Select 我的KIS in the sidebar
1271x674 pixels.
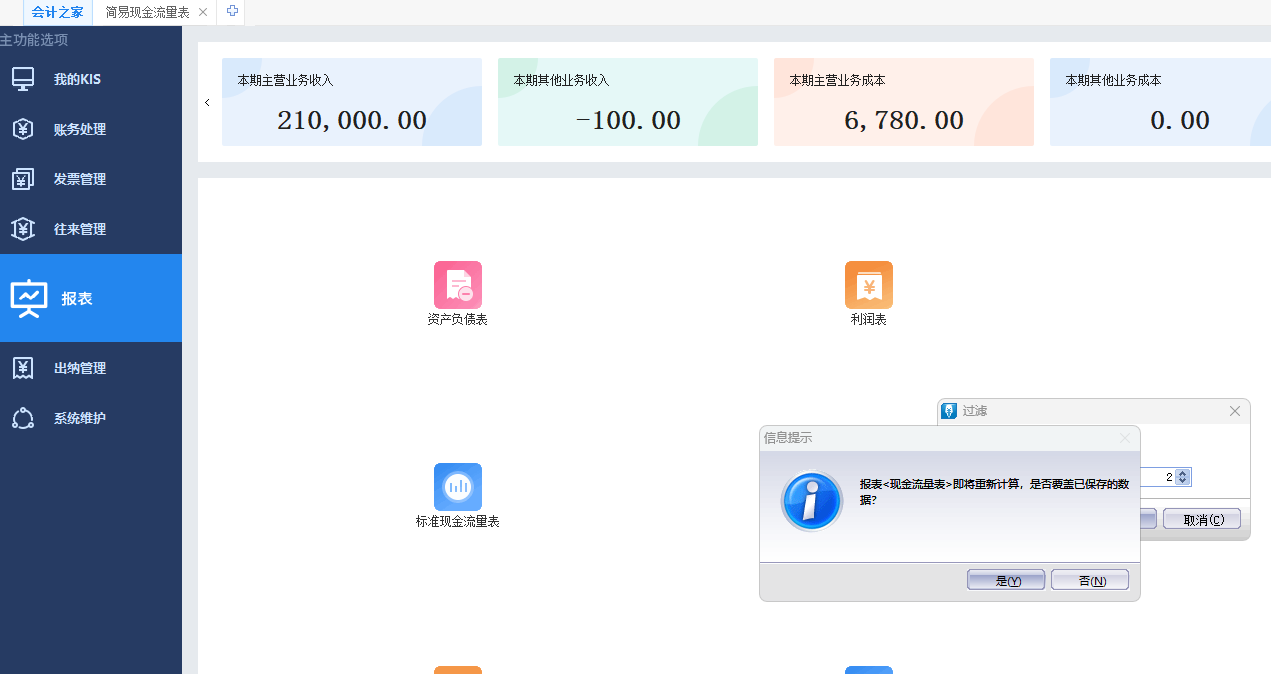coord(77,79)
